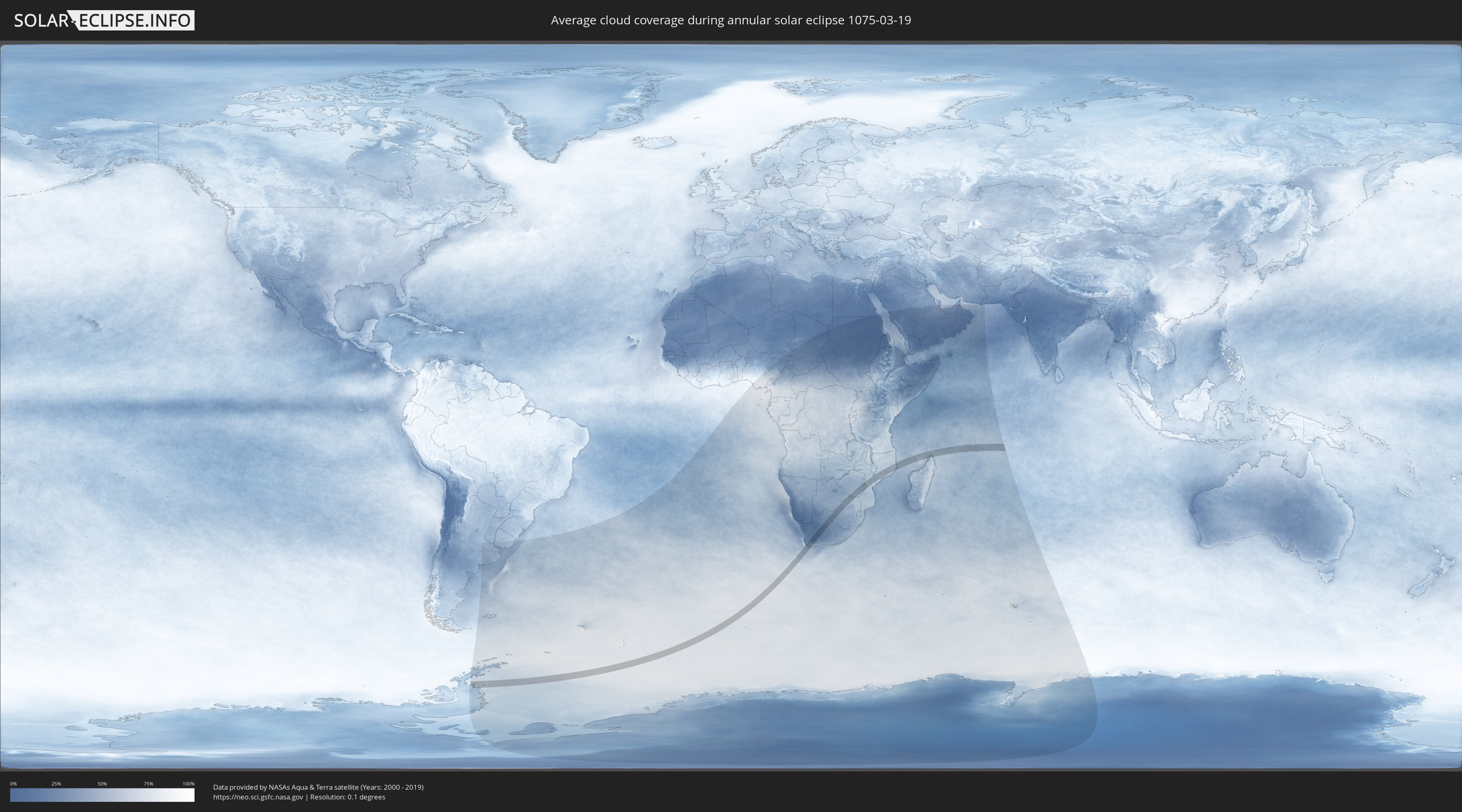Click the cloud coverage gradient color bar
The image size is (1462, 812).
(x=102, y=795)
